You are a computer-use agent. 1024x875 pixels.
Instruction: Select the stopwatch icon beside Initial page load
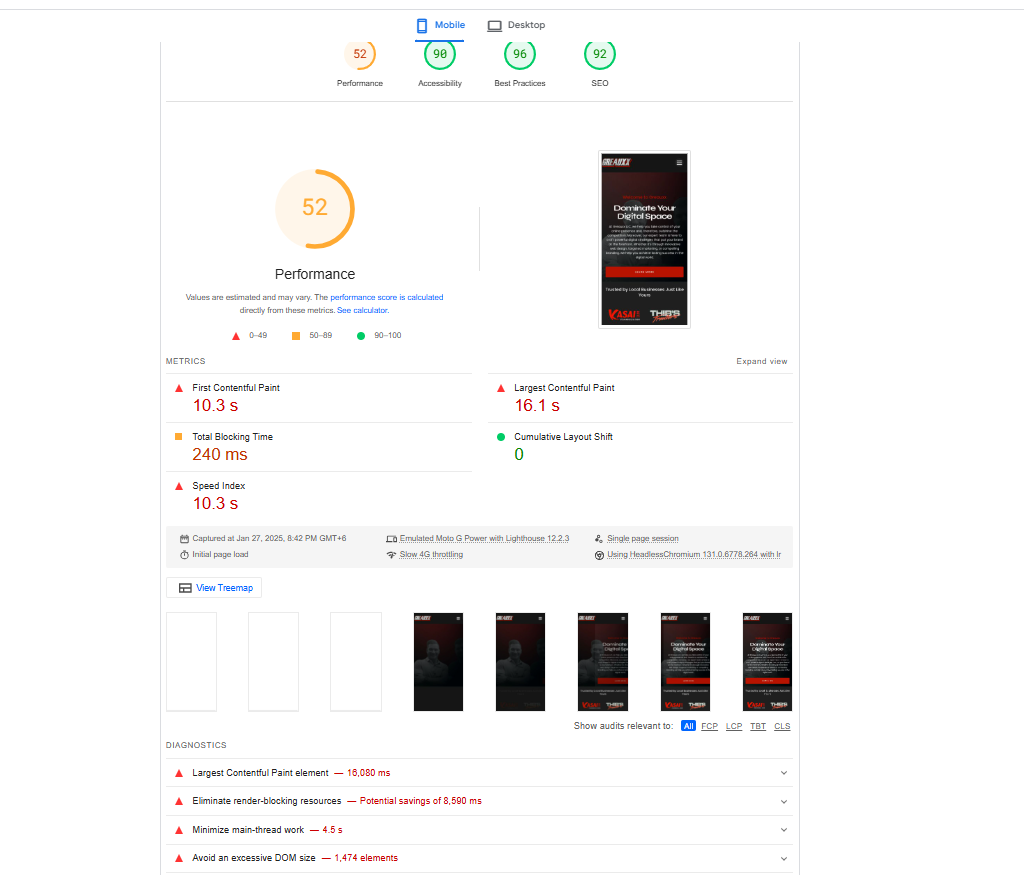point(184,553)
